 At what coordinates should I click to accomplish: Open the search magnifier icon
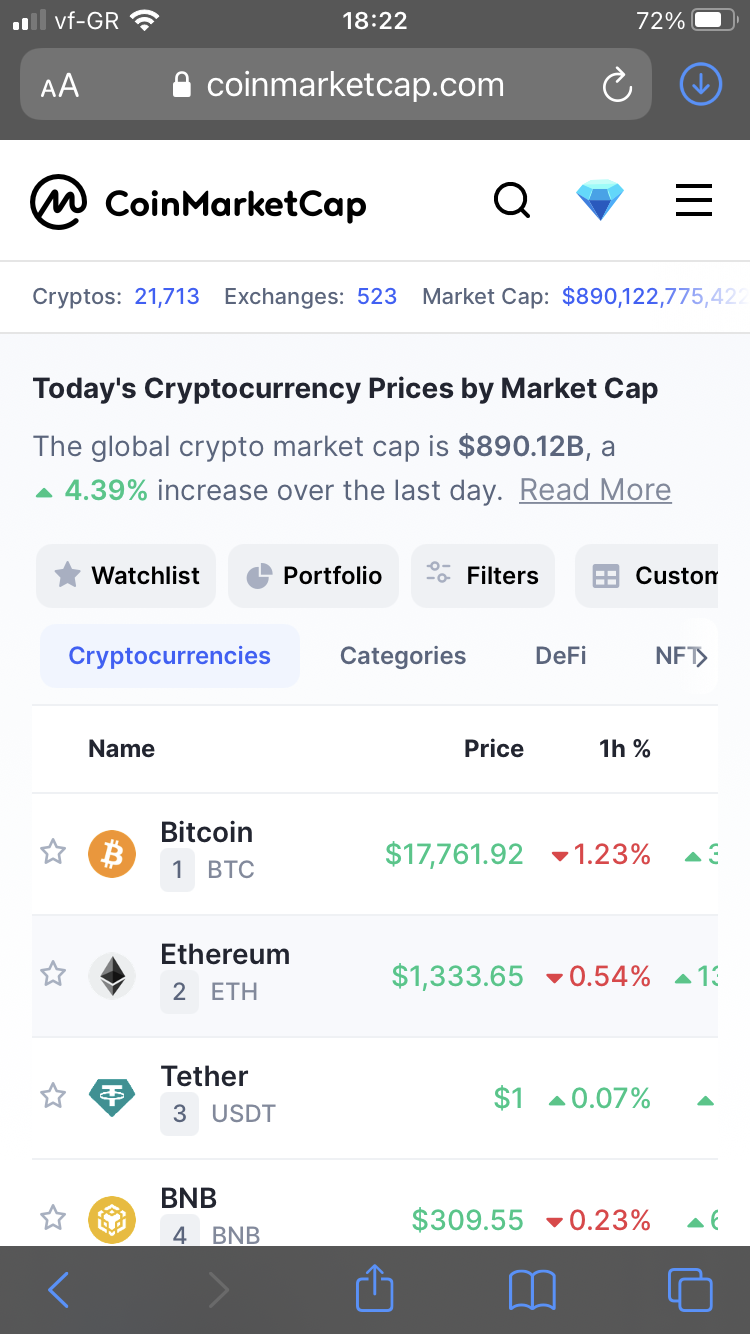512,201
